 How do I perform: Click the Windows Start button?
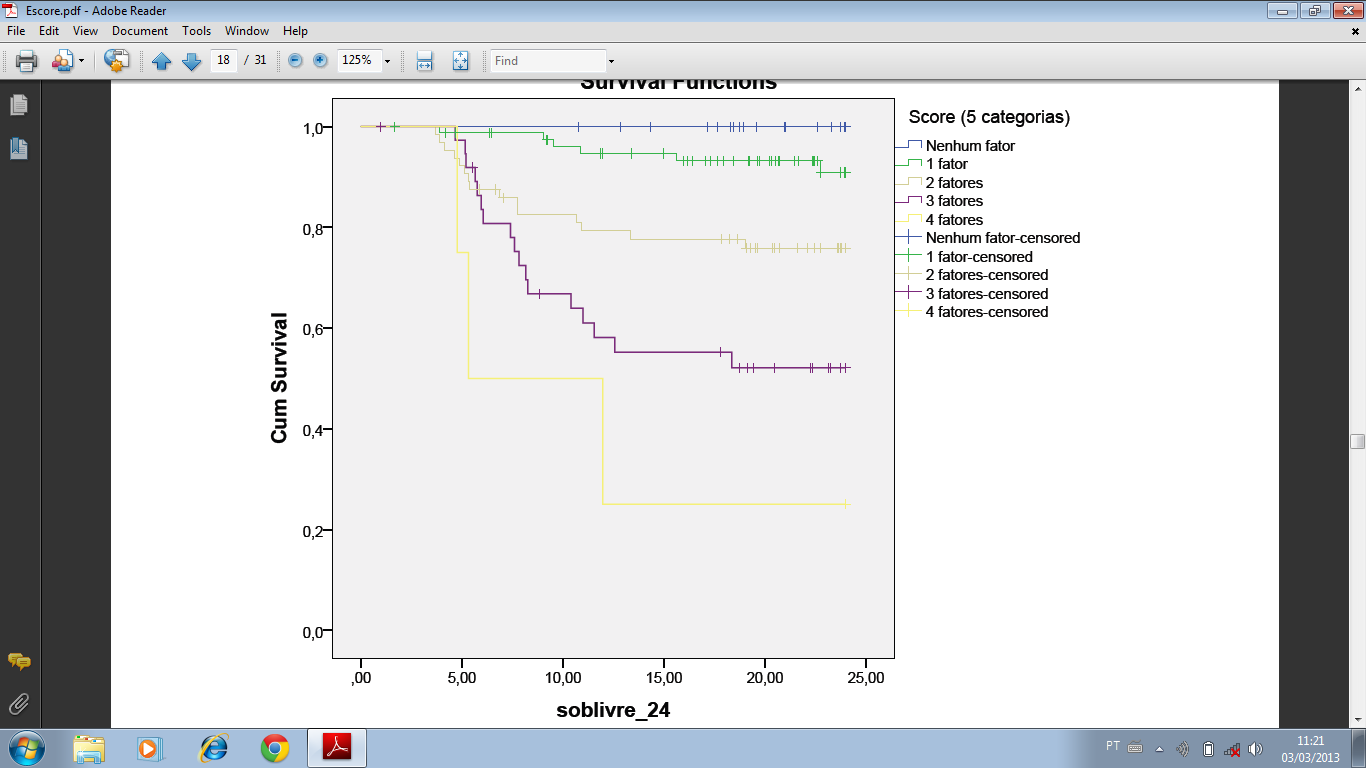(x=25, y=748)
